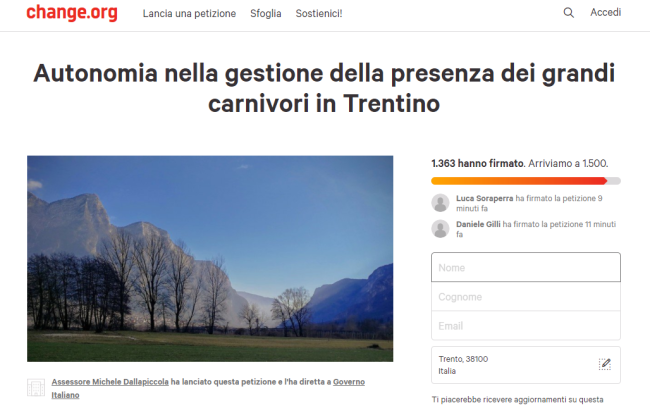650x408 pixels.
Task: Click the signature progress bar
Action: click(x=526, y=181)
